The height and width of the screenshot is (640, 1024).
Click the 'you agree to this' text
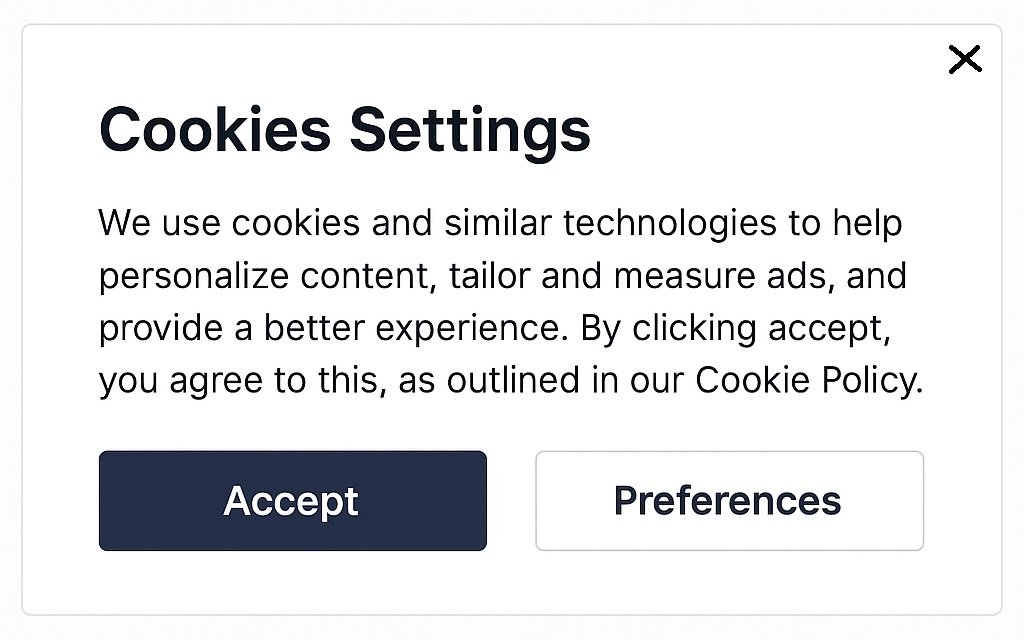[238, 381]
